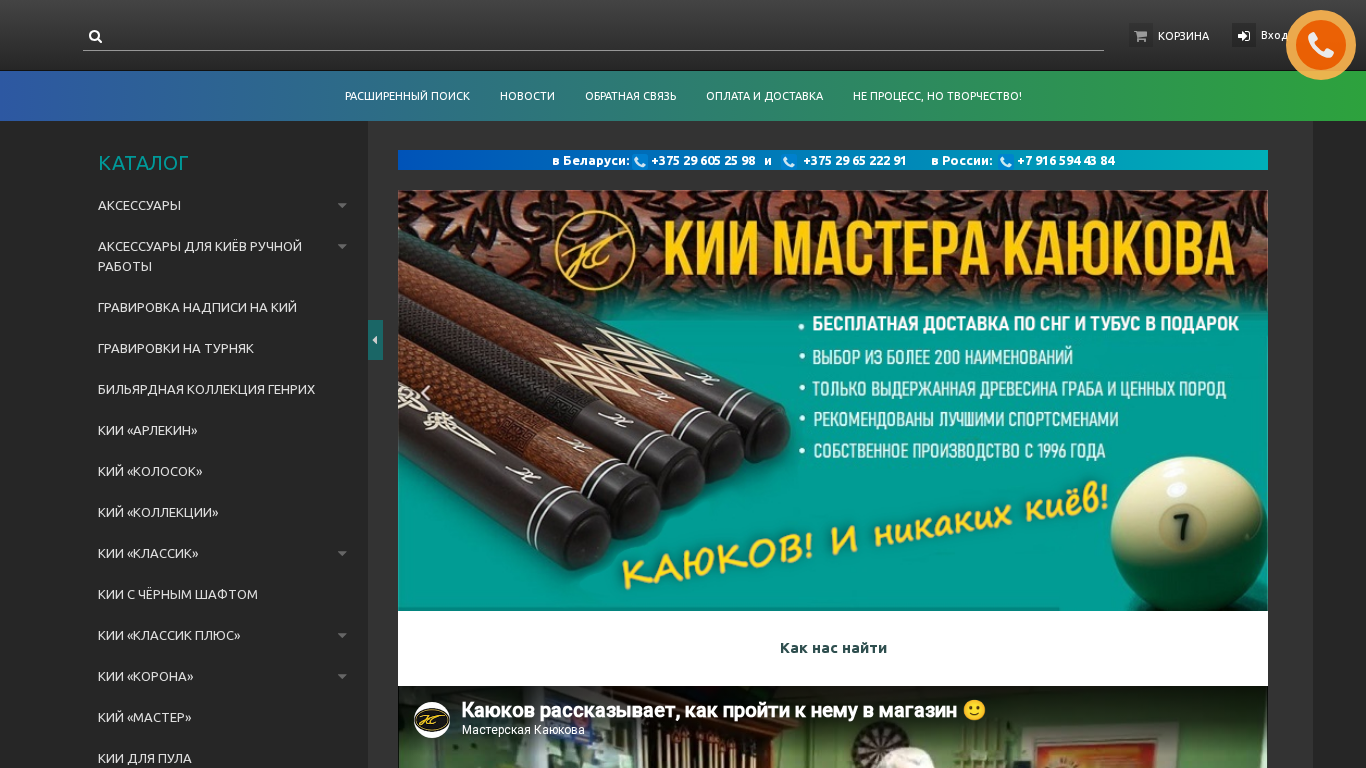
Task: Click the login arrow icon beside Вход
Action: 1244,36
